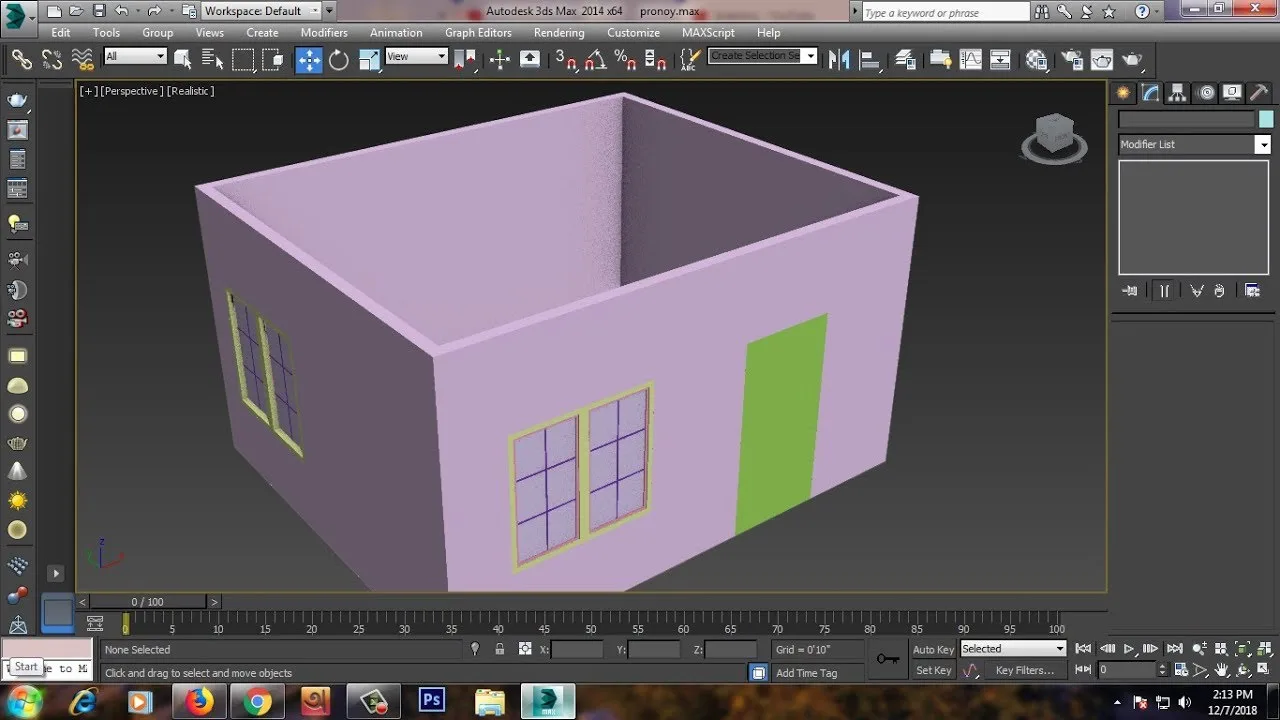Screen dimensions: 1280x720
Task: Click the Rendered Frame Window icon
Action: click(1102, 60)
